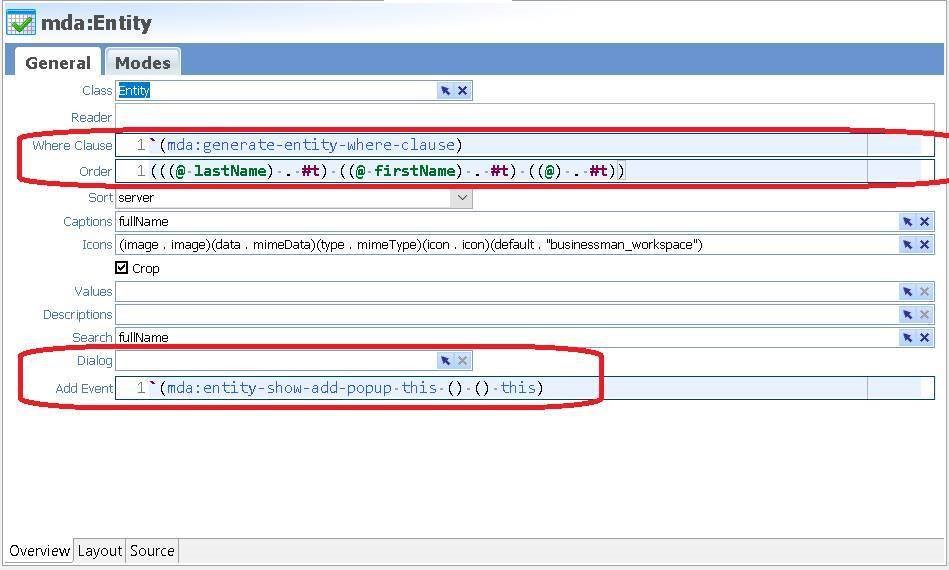The height and width of the screenshot is (570, 949).
Task: Clear the Icons field with X icon
Action: click(x=925, y=245)
